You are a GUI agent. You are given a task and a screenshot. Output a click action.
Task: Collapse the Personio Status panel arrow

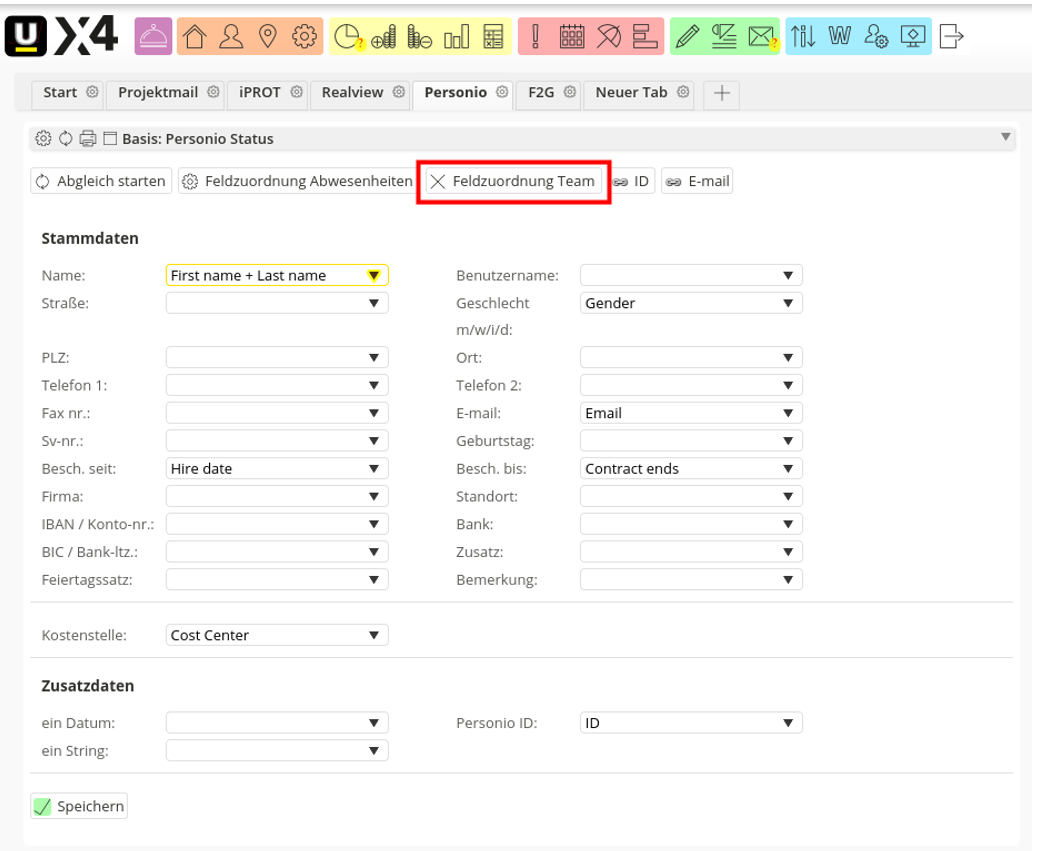tap(1006, 137)
